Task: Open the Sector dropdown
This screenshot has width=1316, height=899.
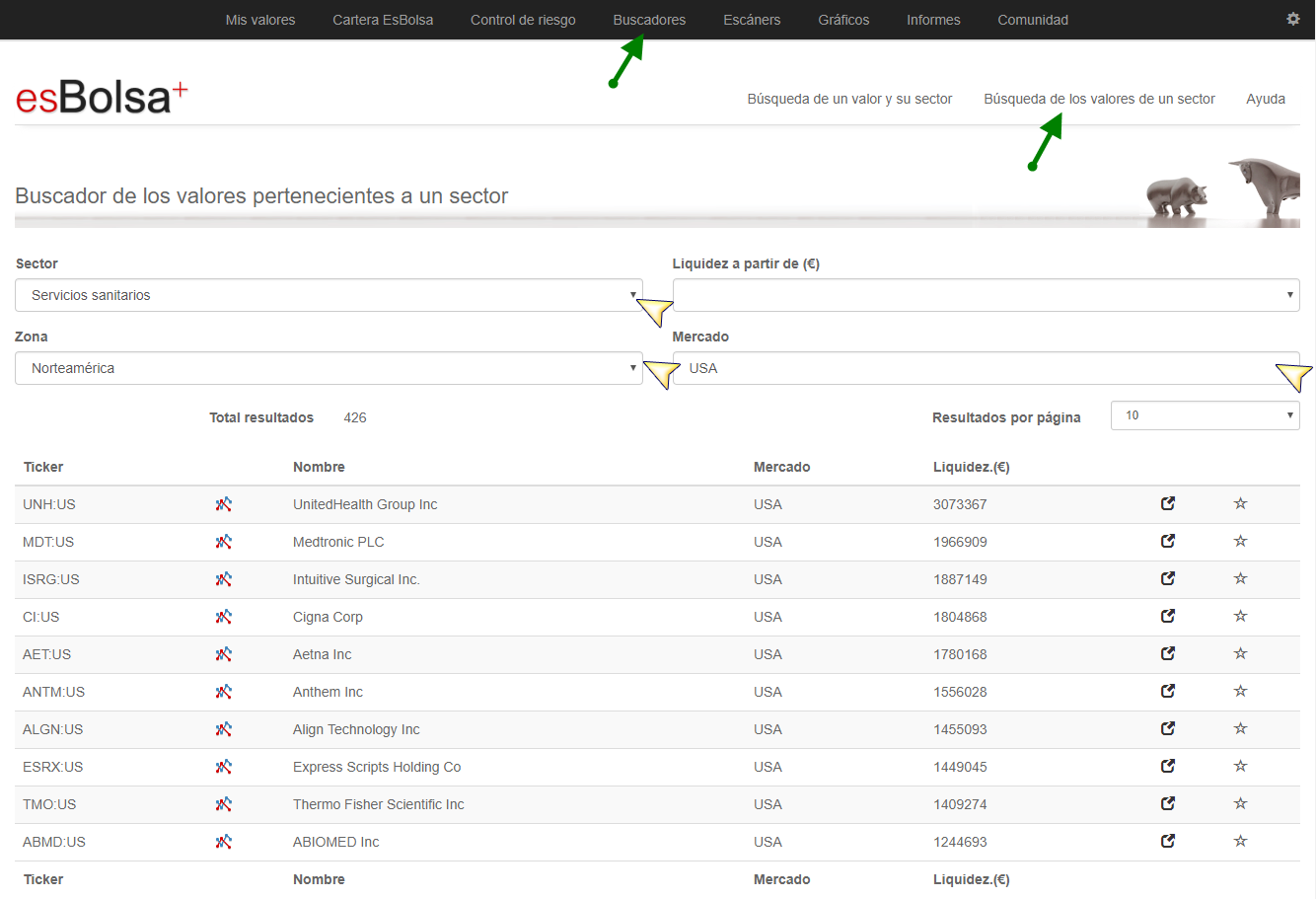Action: (x=329, y=295)
